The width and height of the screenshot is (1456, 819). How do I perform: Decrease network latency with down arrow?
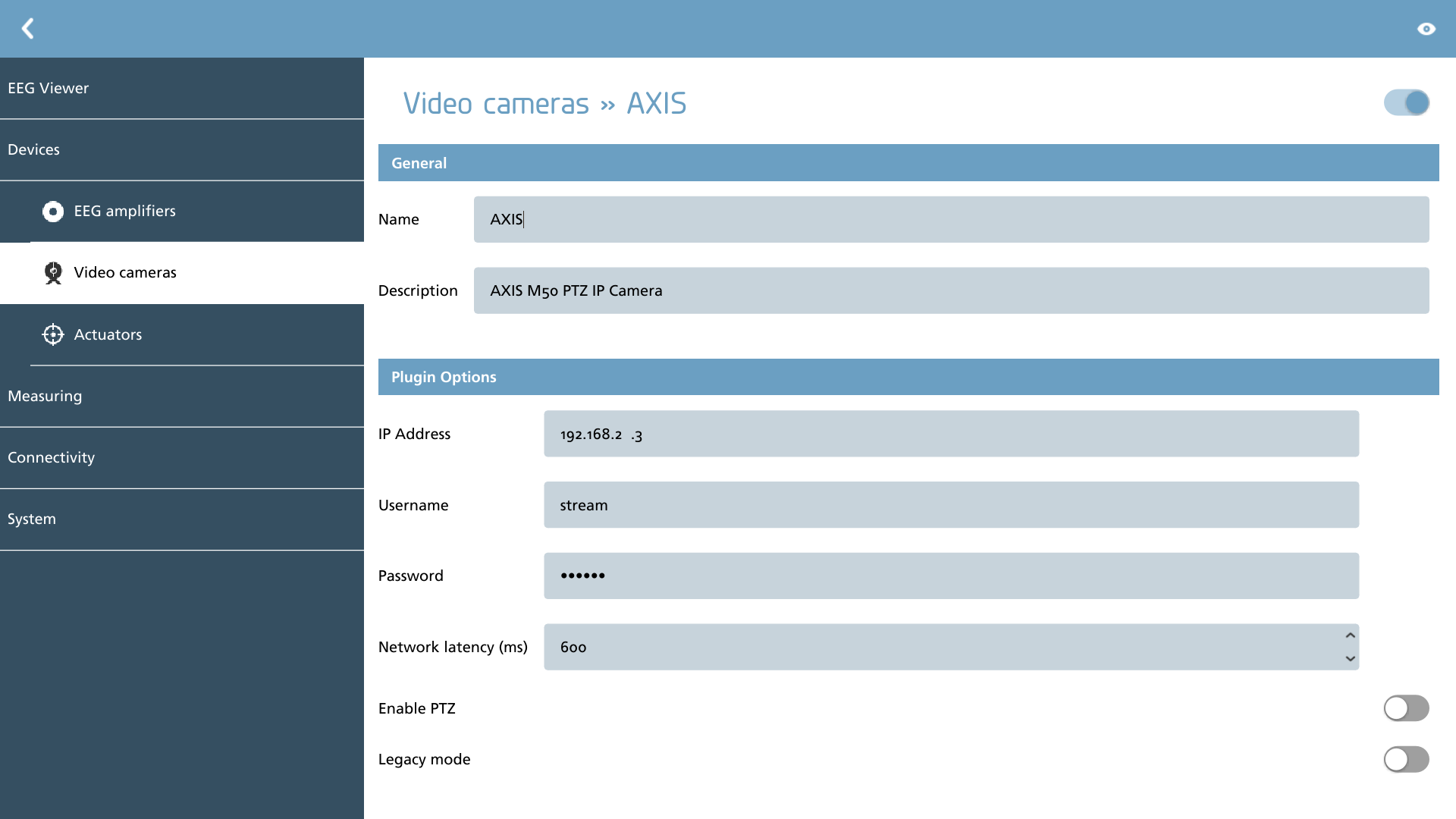coord(1351,658)
